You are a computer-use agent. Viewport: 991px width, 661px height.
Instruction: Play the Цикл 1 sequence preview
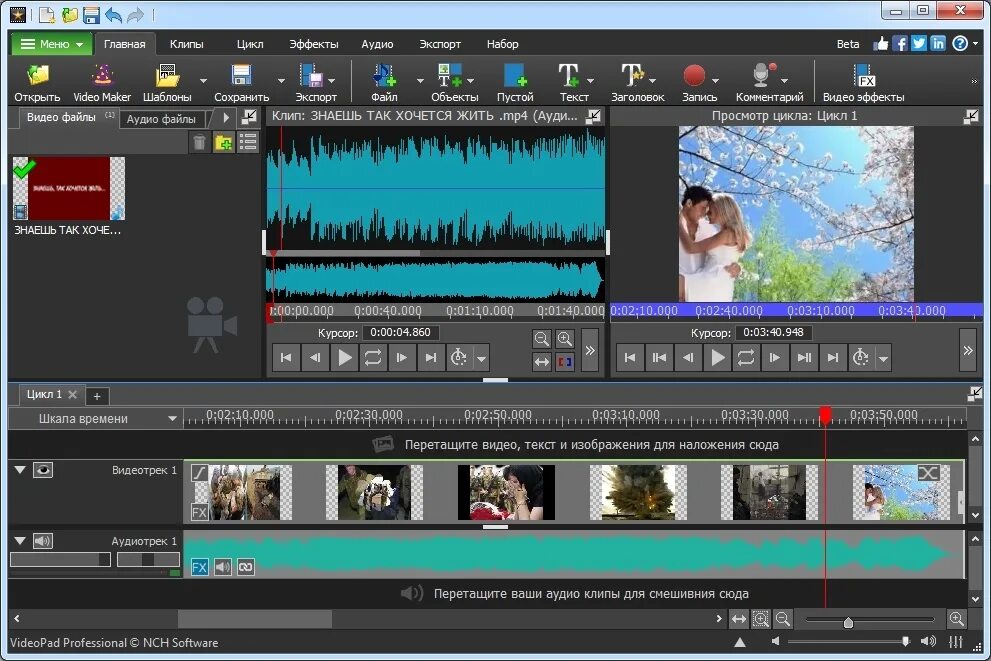pyautogui.click(x=717, y=358)
